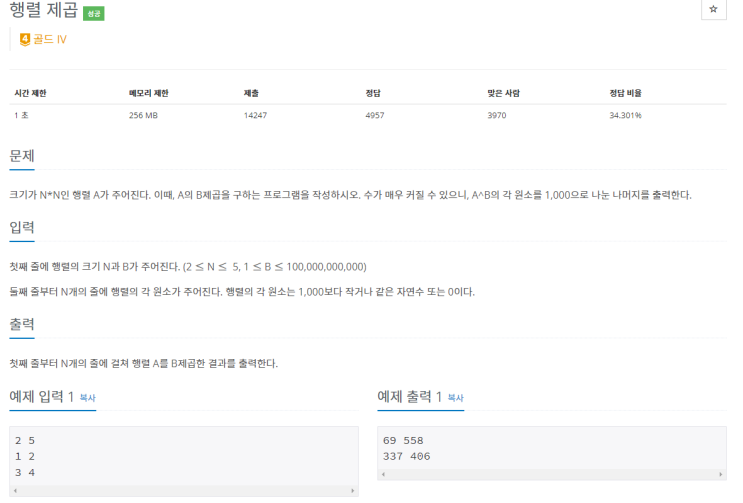Screen dimensions: 743x503
Task: Click the 3970 solvers value
Action: (497, 115)
